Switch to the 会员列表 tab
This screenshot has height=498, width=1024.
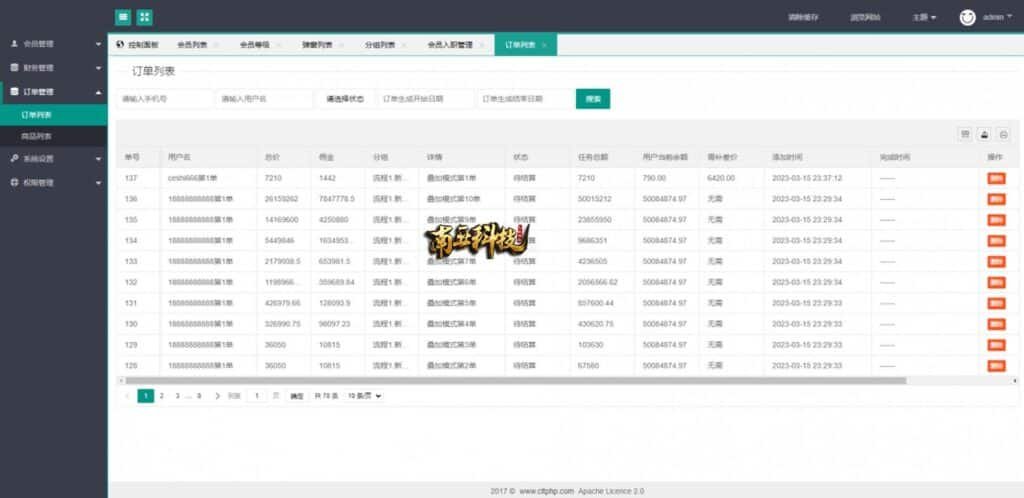coord(192,45)
